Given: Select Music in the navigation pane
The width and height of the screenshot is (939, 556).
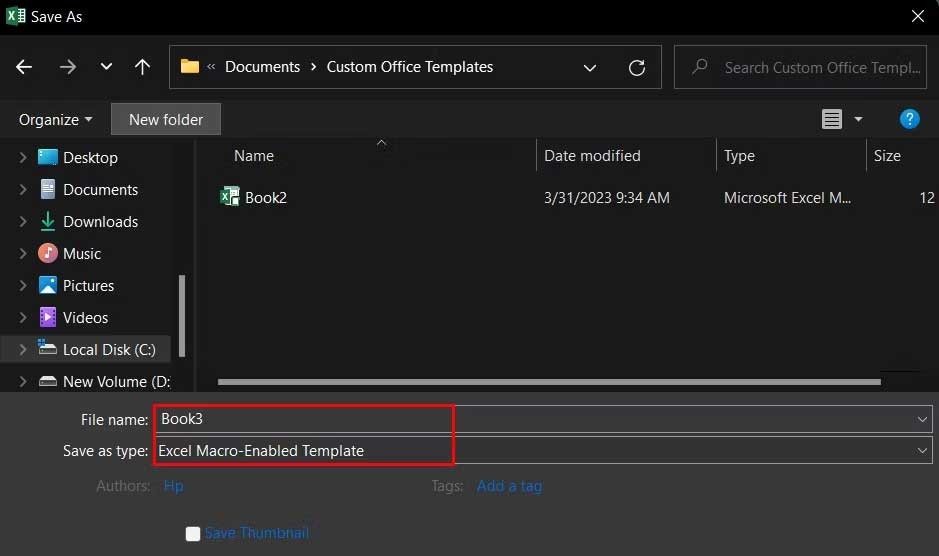Looking at the screenshot, I should [81, 253].
